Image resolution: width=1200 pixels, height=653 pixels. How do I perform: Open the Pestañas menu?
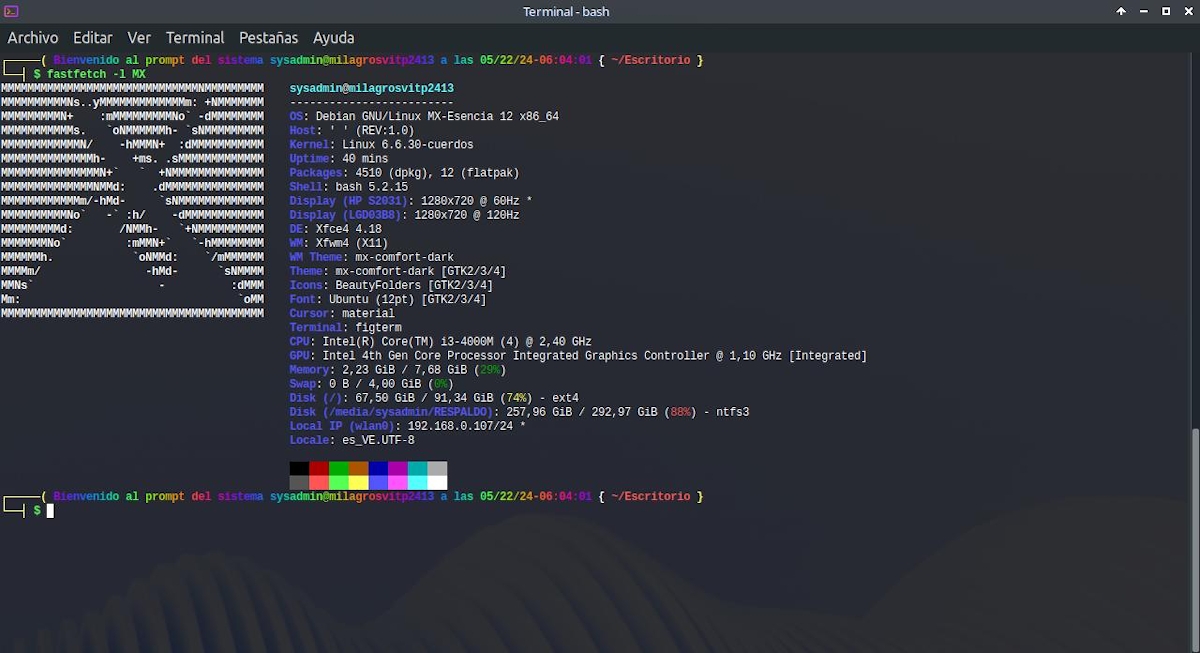point(268,37)
